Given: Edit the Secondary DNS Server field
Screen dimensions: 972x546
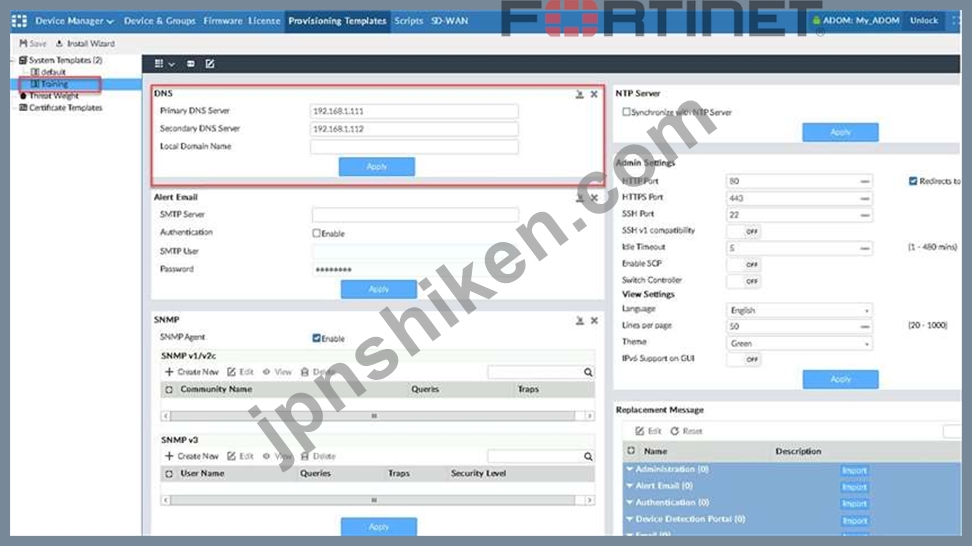Looking at the screenshot, I should click(x=414, y=129).
